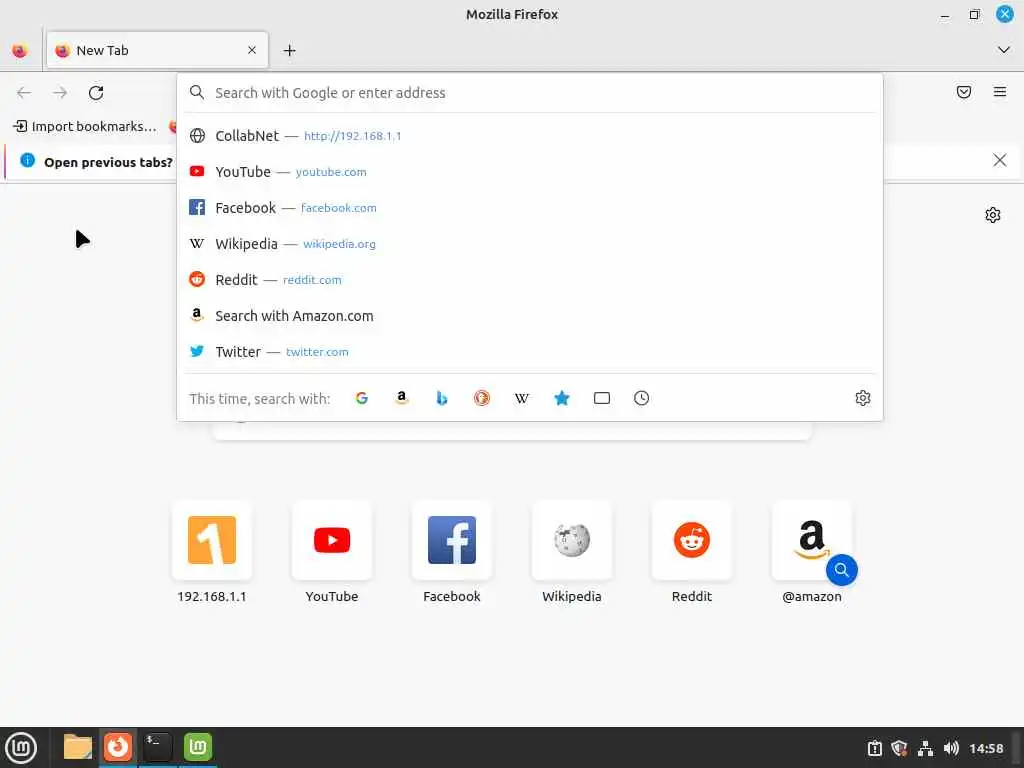Search history with the clock icon
1024x768 pixels.
click(x=641, y=398)
